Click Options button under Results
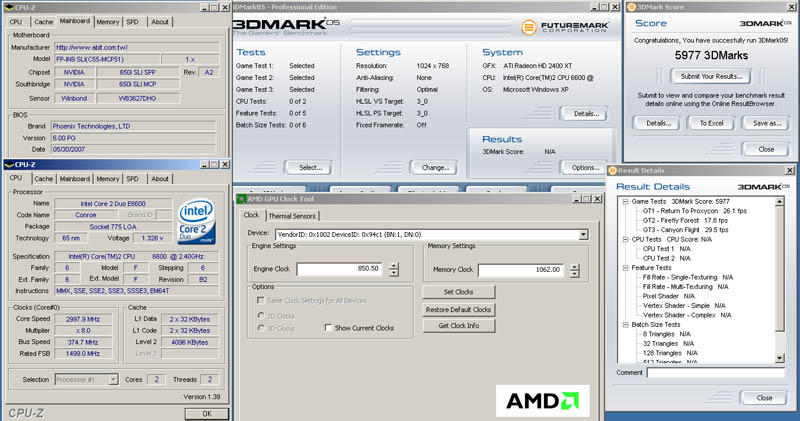The height and width of the screenshot is (421, 800). click(x=585, y=167)
